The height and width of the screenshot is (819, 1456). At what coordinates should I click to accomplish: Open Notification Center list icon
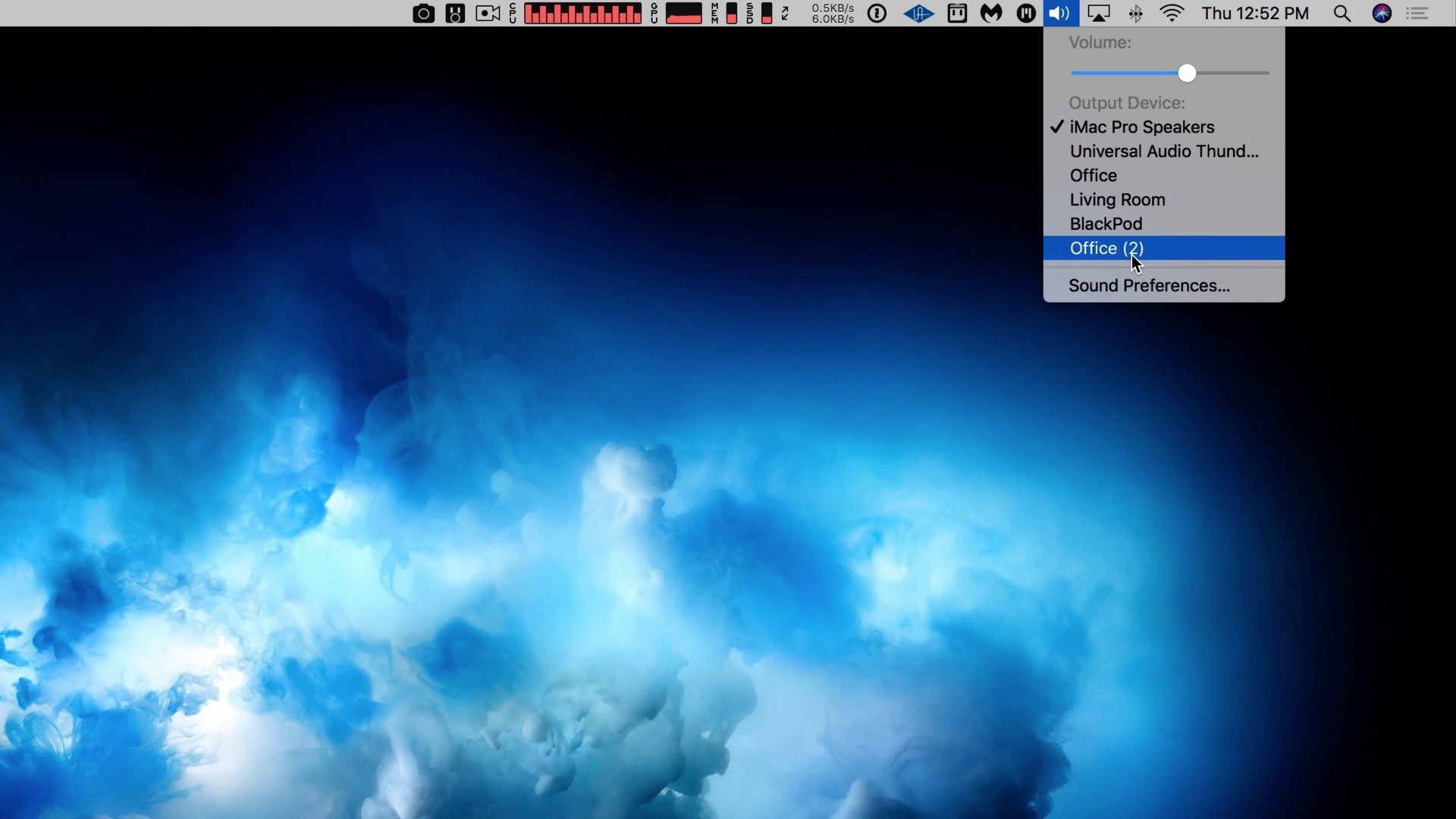click(1417, 14)
